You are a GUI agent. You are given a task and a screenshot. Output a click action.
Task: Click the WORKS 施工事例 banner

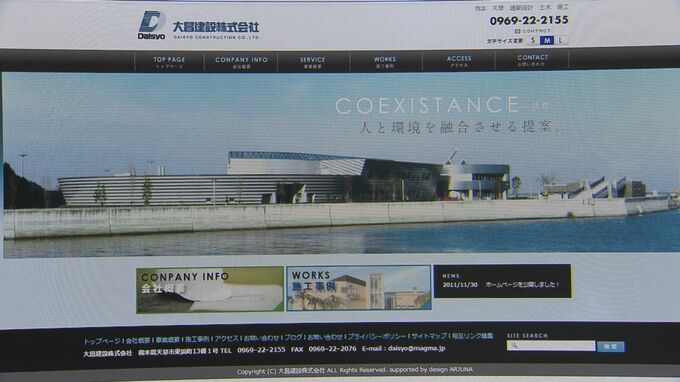point(359,288)
